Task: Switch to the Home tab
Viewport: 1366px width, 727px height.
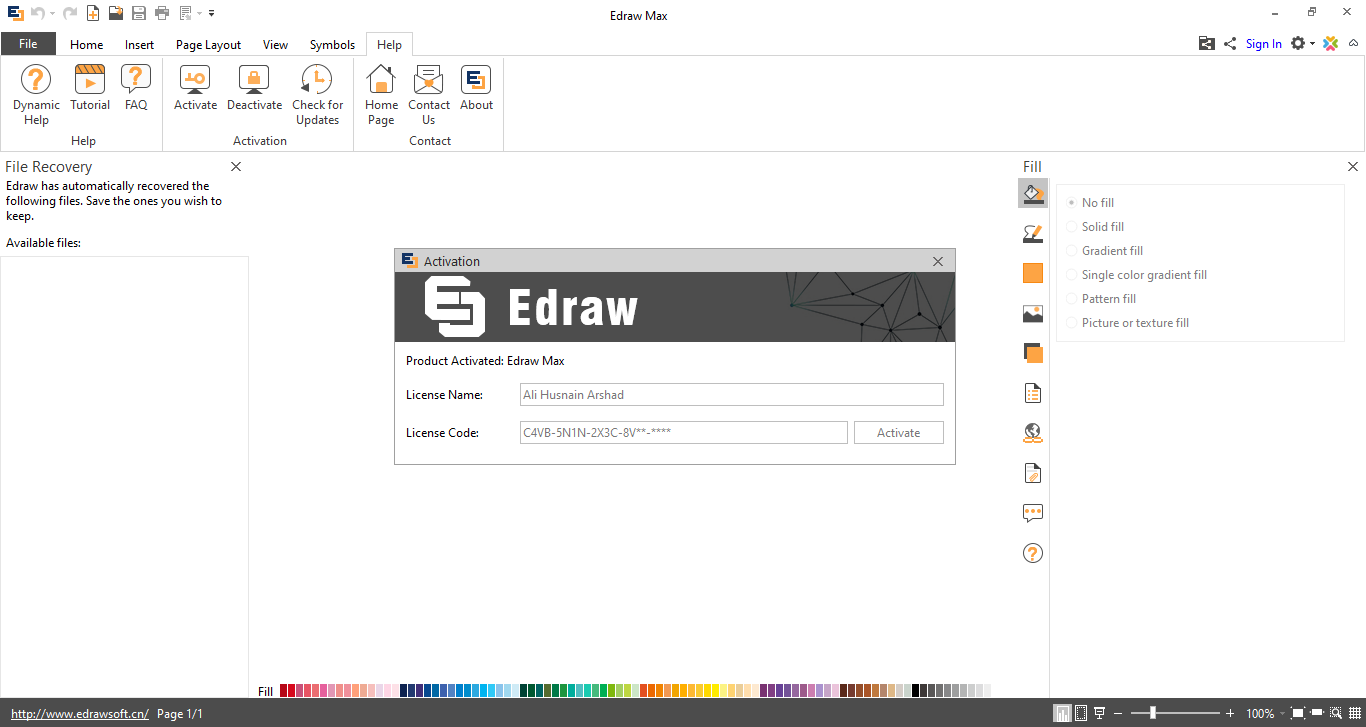Action: pyautogui.click(x=87, y=44)
